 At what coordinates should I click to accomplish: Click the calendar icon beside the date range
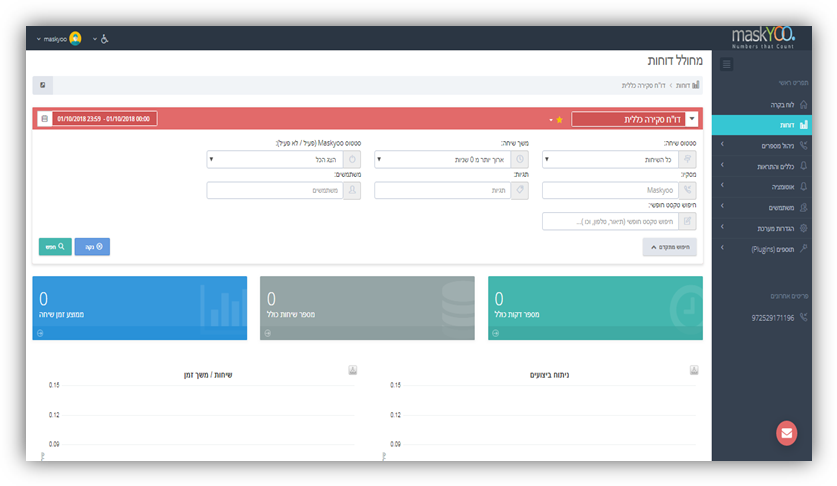(x=45, y=119)
